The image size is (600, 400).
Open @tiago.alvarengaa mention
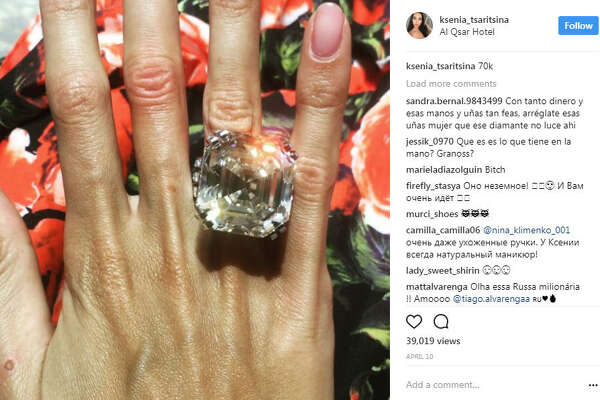click(x=491, y=299)
